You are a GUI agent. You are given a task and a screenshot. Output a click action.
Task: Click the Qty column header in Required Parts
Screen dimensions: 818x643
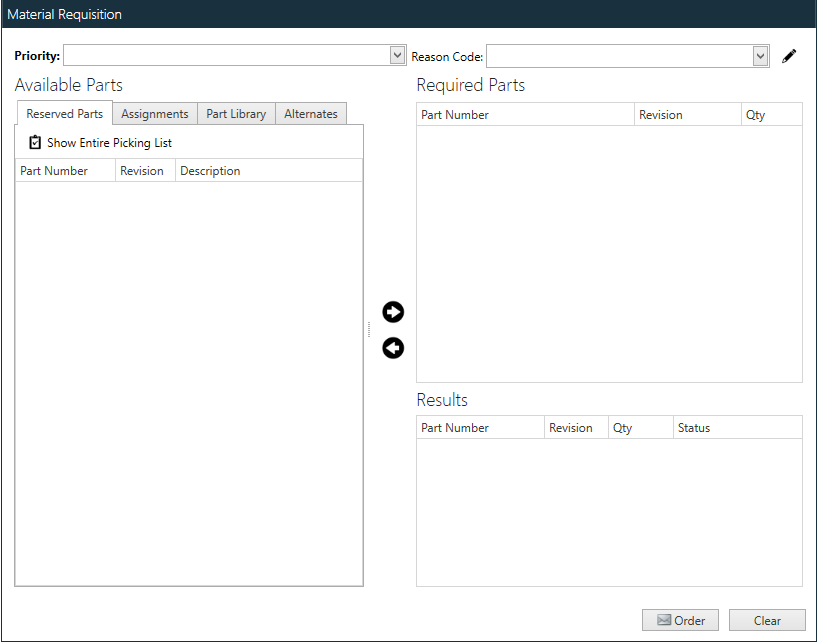pos(757,114)
